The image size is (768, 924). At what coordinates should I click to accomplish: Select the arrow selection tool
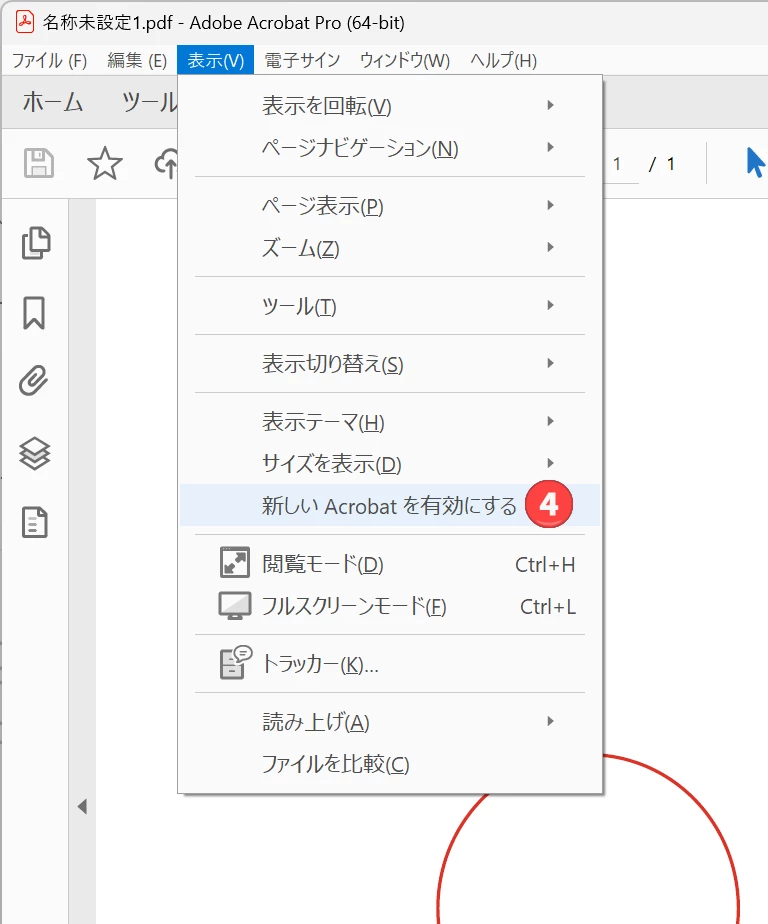[x=755, y=163]
